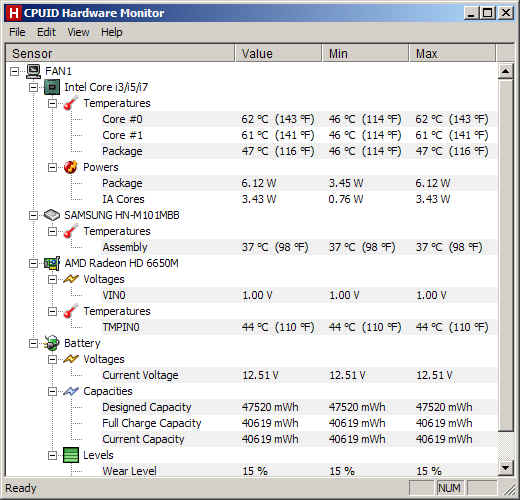
Task: Collapse Voltages group under AMD Radeon
Action: pyautogui.click(x=52, y=279)
